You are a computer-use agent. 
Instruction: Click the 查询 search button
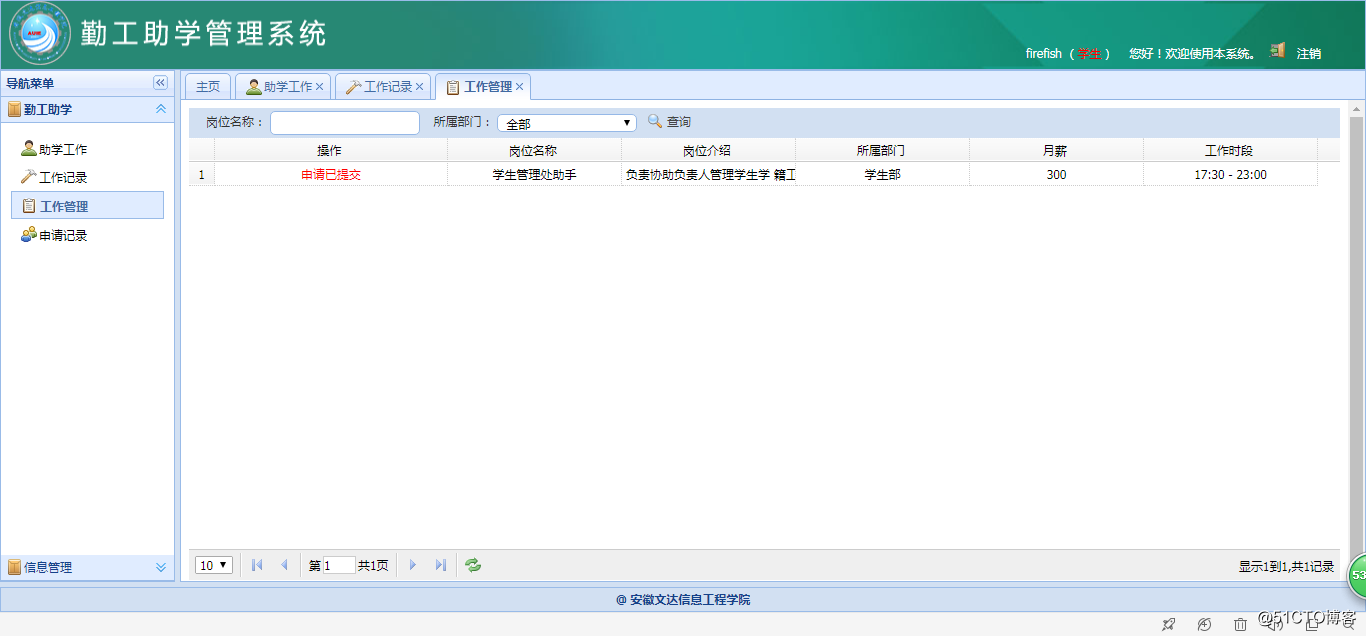click(x=669, y=122)
